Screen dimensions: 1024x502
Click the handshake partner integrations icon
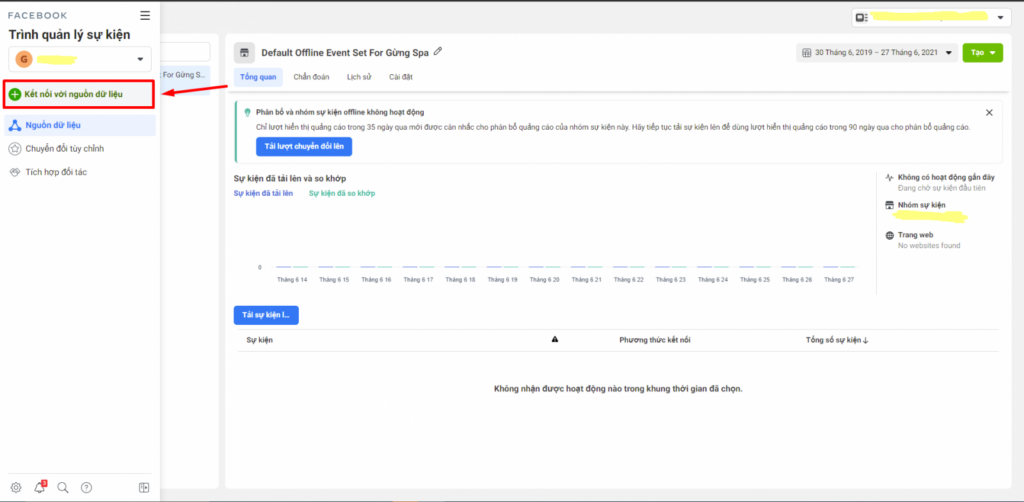pos(15,172)
